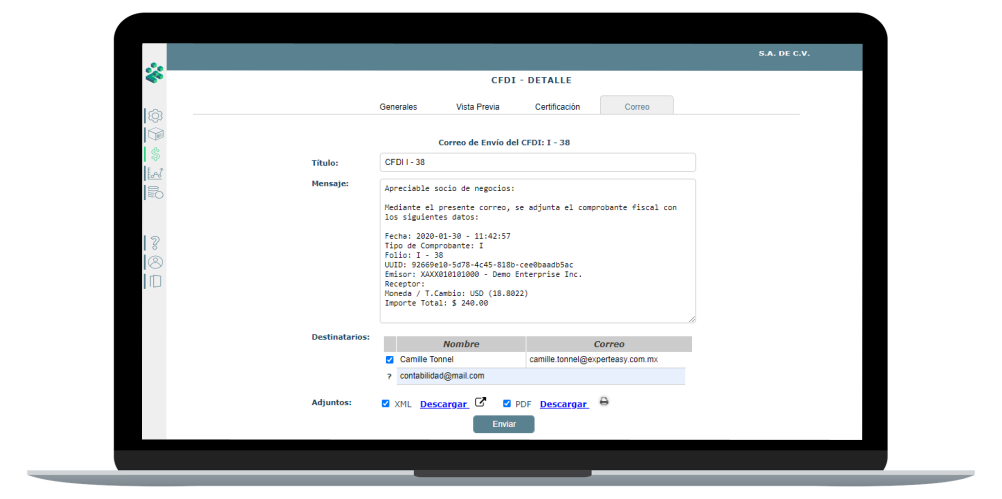Open the inventory box icon in sidebar

pyautogui.click(x=155, y=135)
